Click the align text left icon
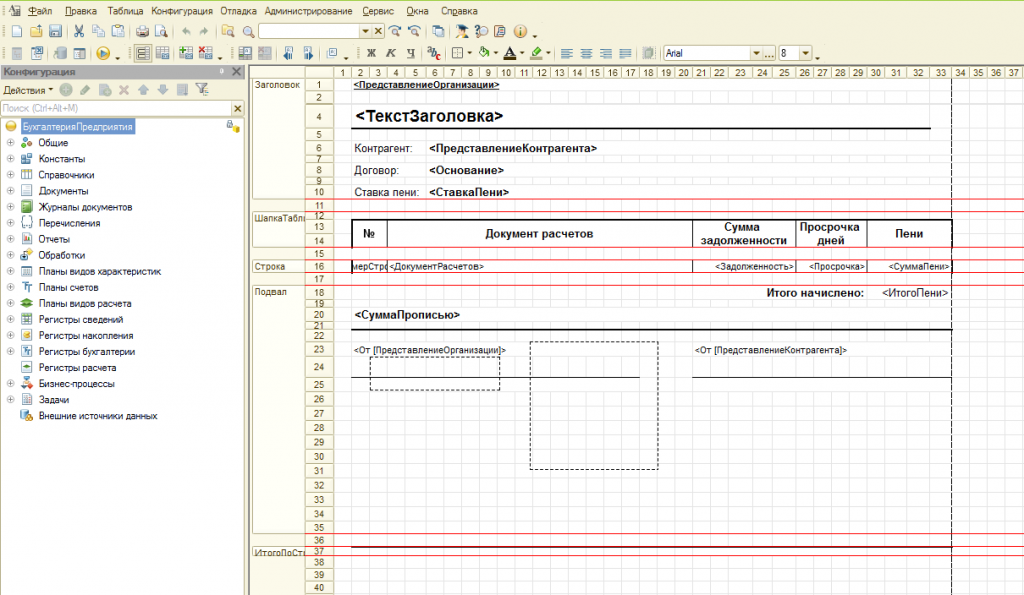The width and height of the screenshot is (1024, 595). click(x=566, y=53)
